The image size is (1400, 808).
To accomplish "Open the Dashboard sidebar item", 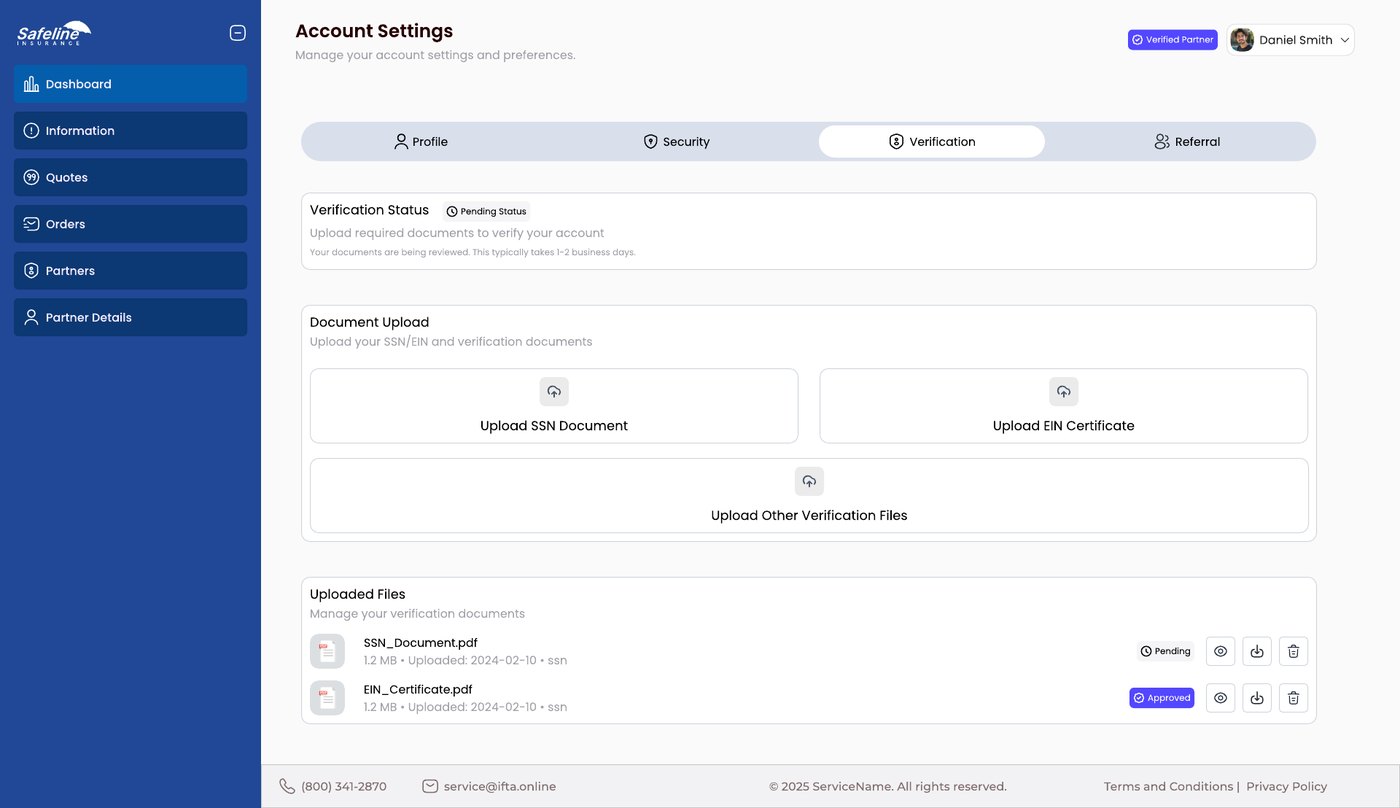I will click(x=130, y=84).
